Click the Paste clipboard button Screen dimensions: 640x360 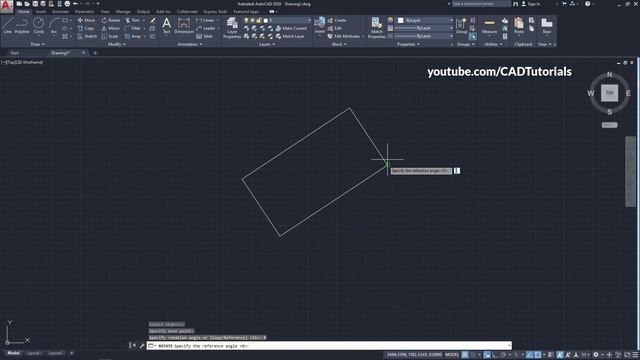click(x=519, y=26)
